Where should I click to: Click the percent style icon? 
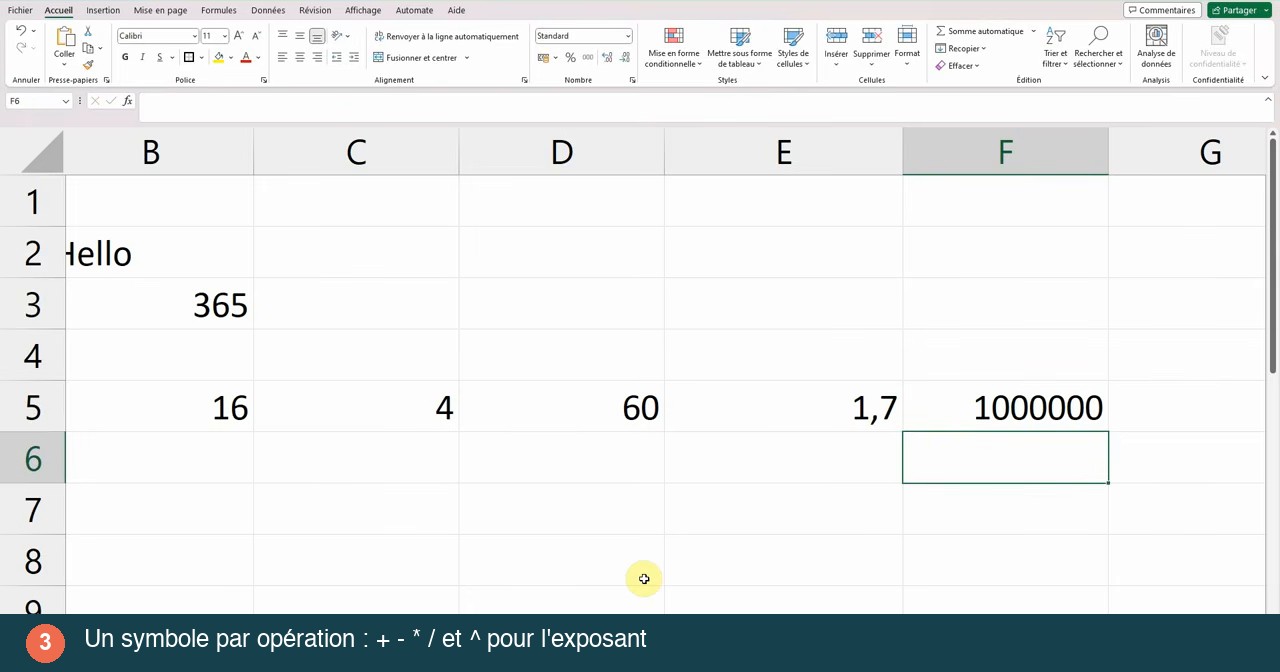pos(570,58)
